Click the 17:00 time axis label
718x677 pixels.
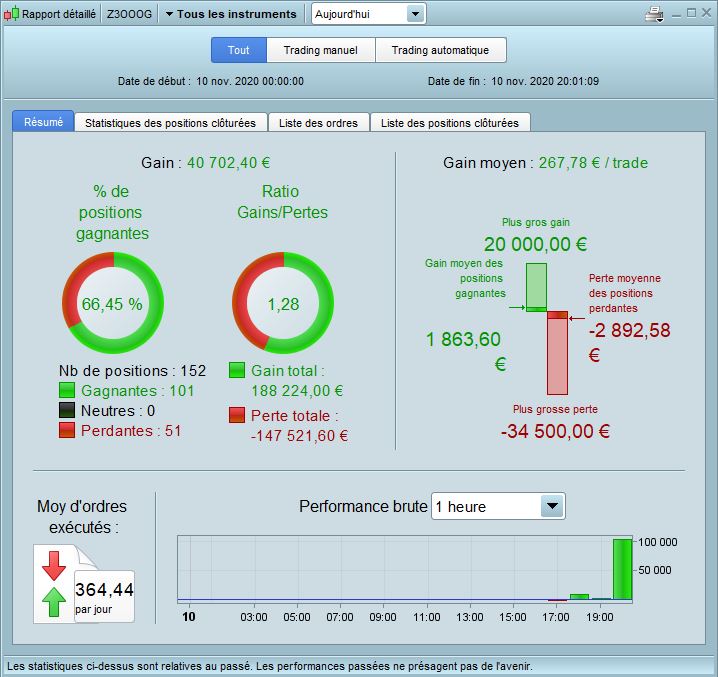tap(555, 617)
